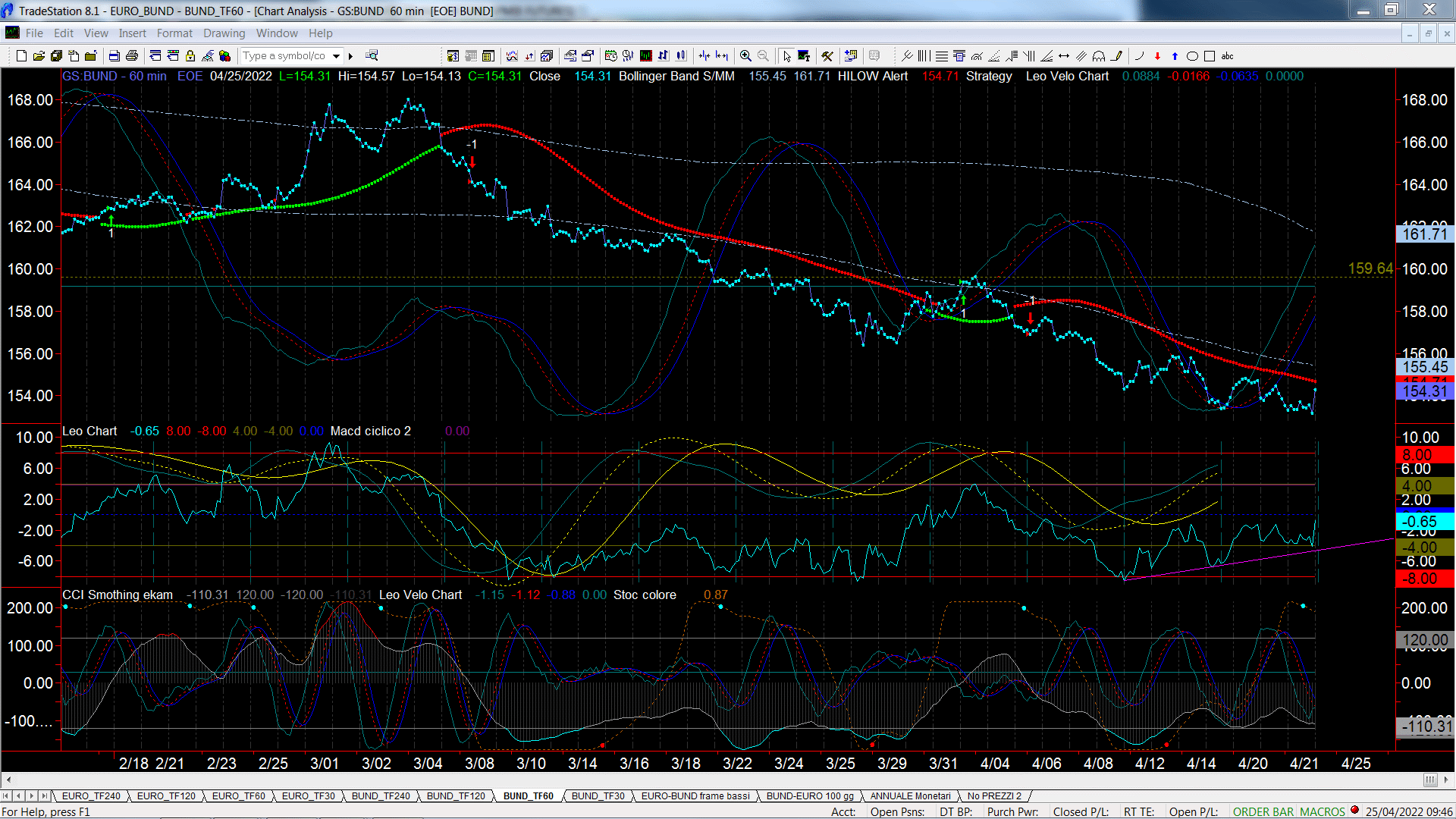1456x819 pixels.
Task: Select the Andrews pitchfork drawing tool
Action: (x=906, y=56)
